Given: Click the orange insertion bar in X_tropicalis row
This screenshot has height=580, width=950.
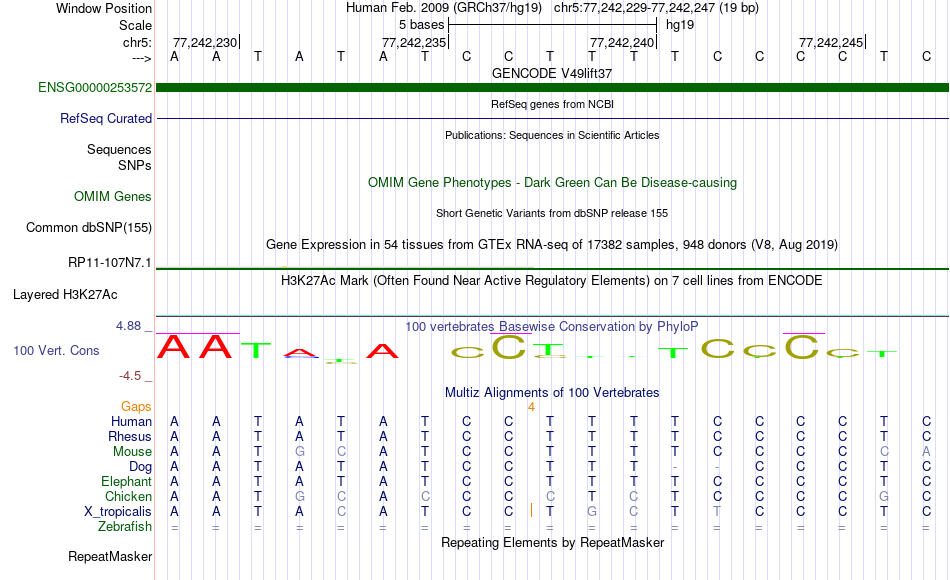Looking at the screenshot, I should click(531, 510).
